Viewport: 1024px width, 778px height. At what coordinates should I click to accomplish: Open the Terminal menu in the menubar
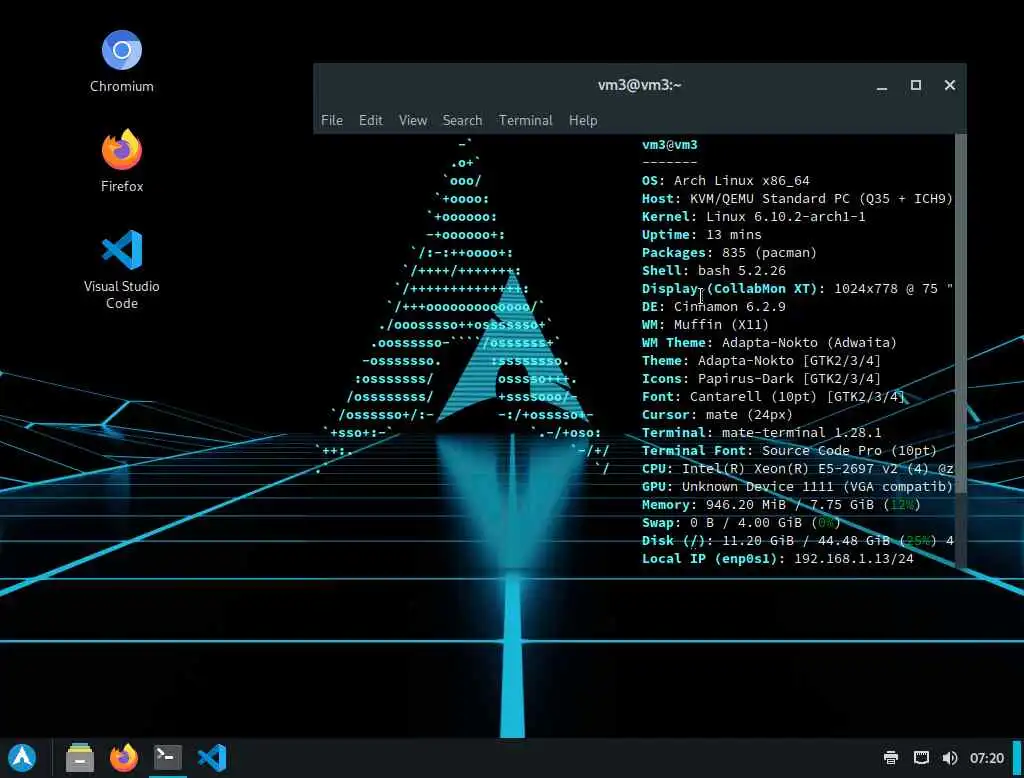(525, 120)
